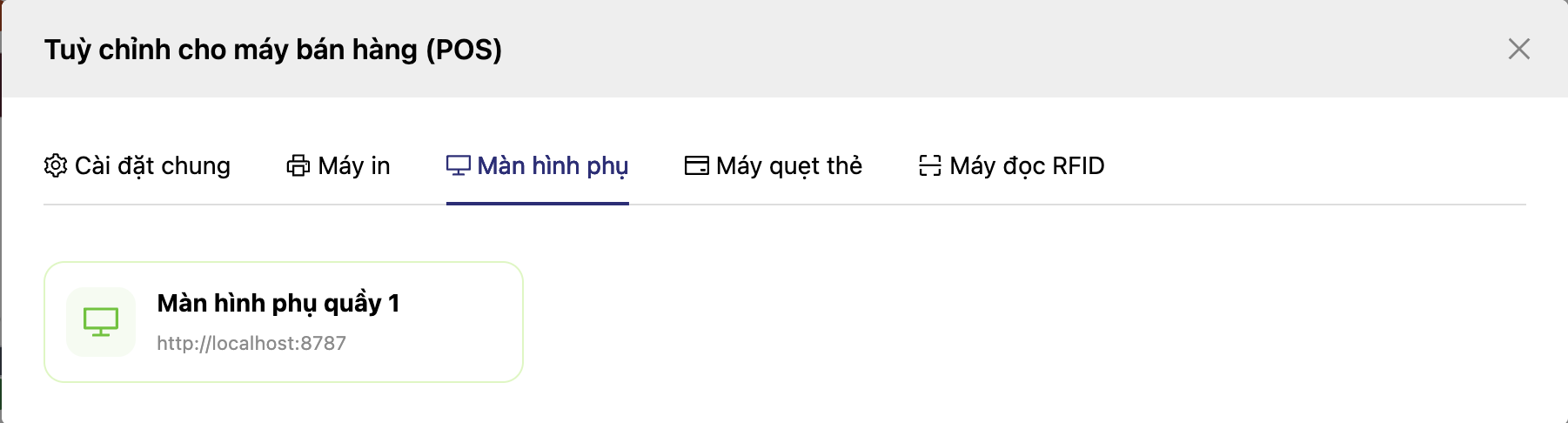Click the scanner icon beside Máy đọc RFID
Image resolution: width=1568 pixels, height=423 pixels.
(x=930, y=165)
